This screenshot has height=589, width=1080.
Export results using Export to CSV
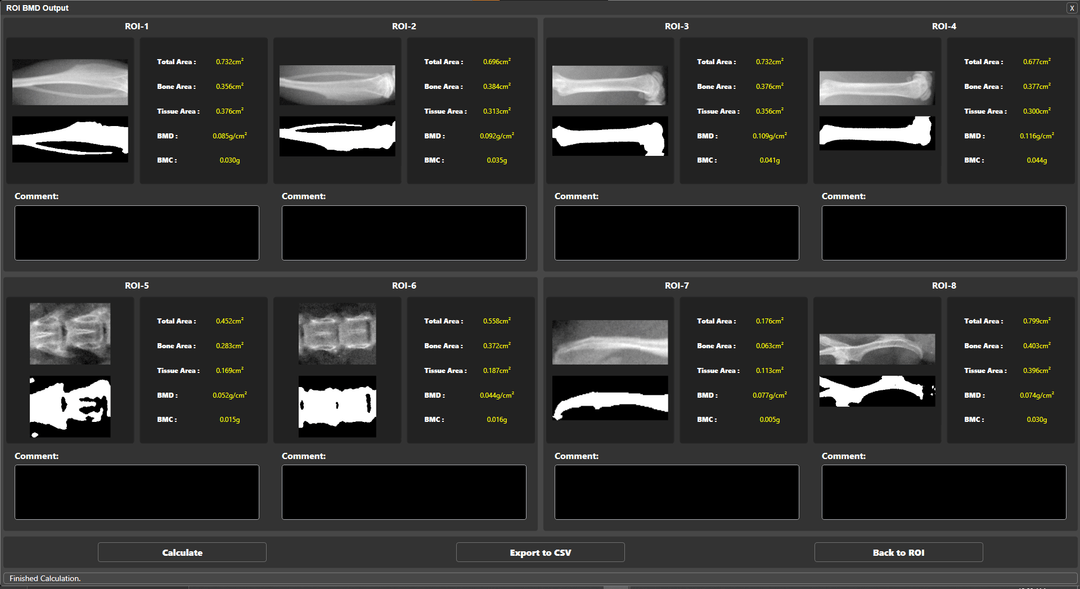[x=540, y=552]
